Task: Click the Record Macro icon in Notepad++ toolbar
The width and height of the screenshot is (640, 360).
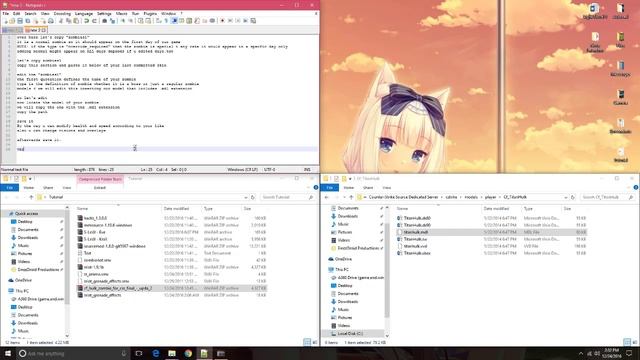Action: (x=222, y=21)
